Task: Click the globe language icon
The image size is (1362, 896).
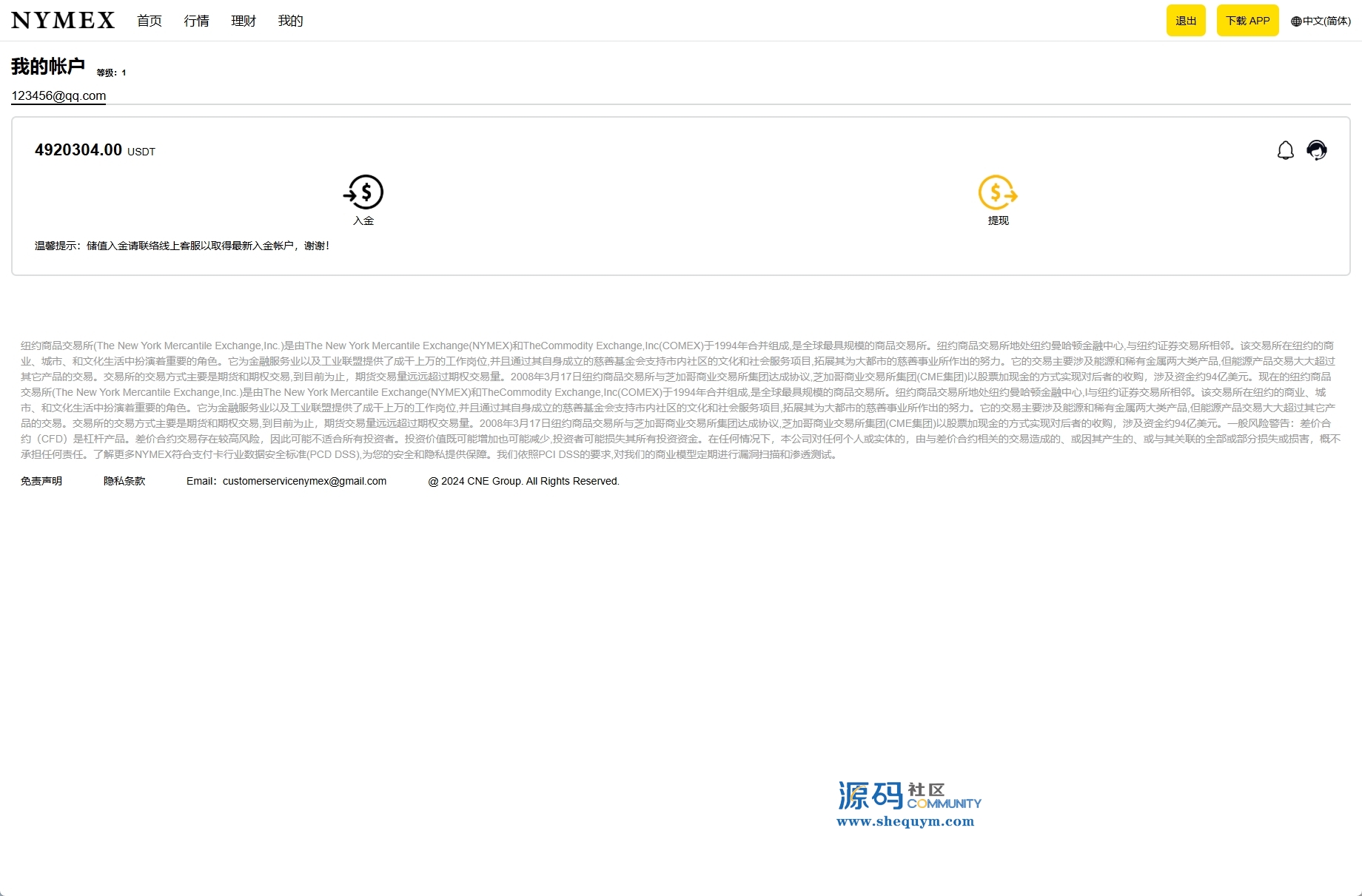Action: pos(1296,21)
